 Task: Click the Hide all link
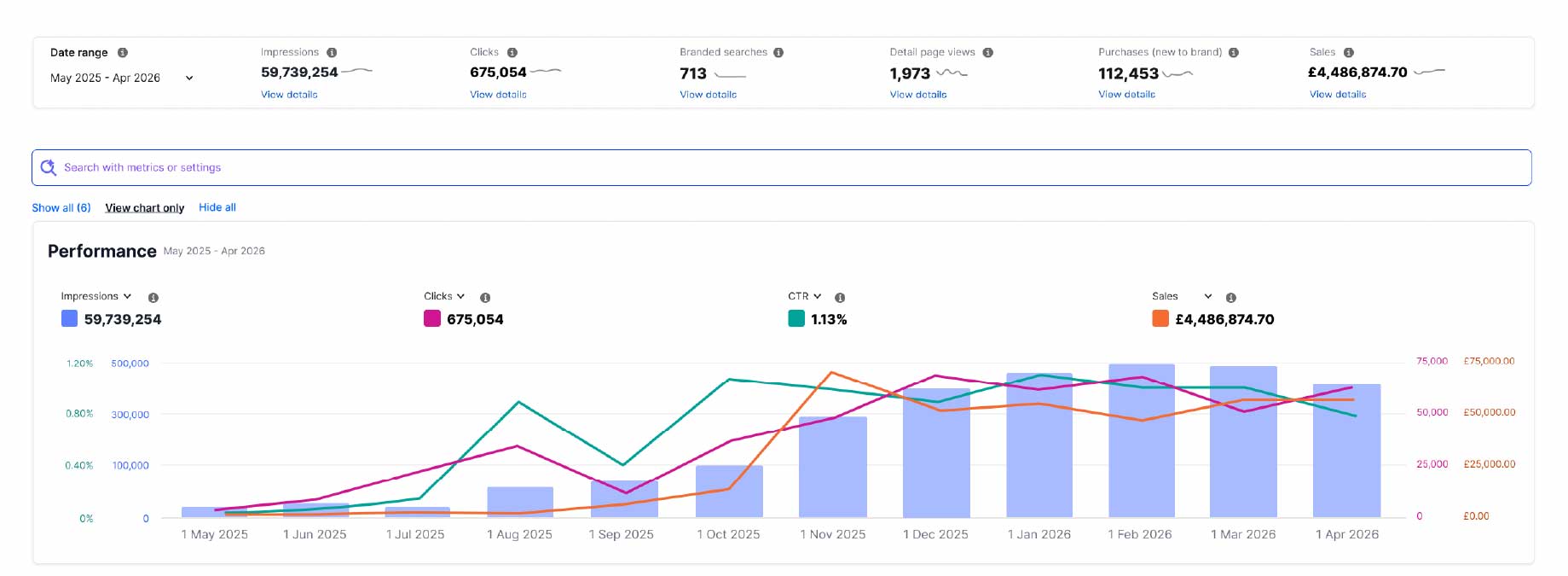[217, 207]
